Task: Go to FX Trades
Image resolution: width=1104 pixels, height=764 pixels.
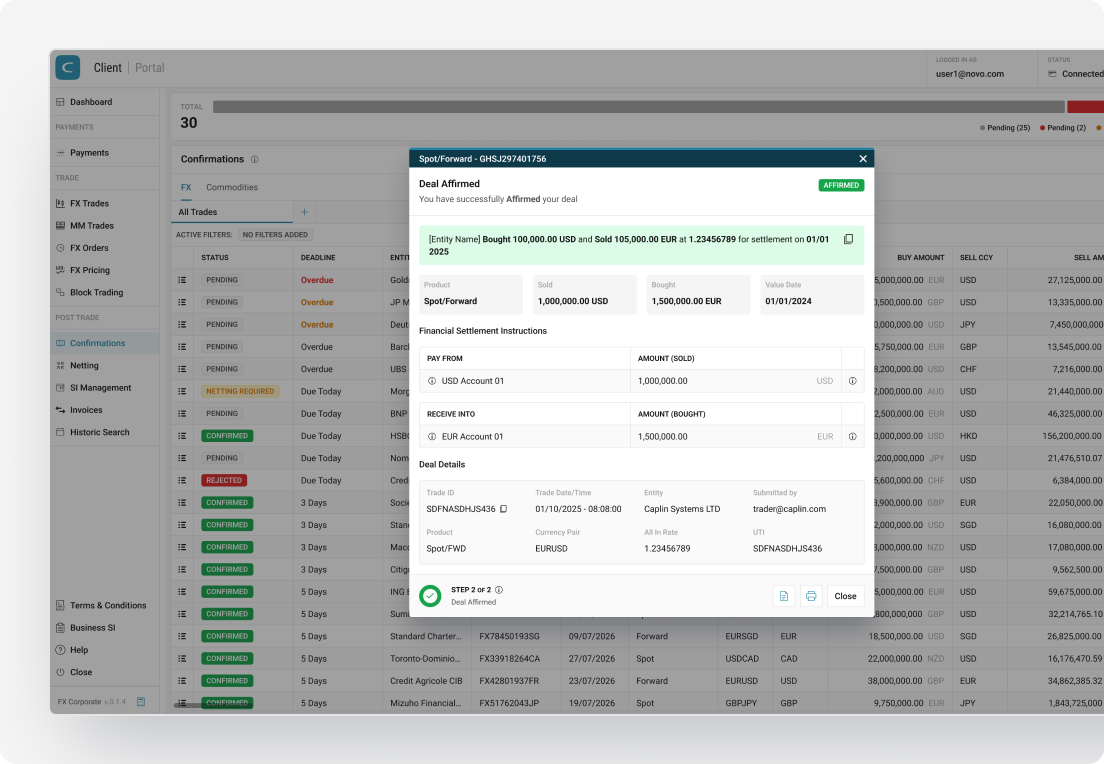Action: [x=104, y=203]
